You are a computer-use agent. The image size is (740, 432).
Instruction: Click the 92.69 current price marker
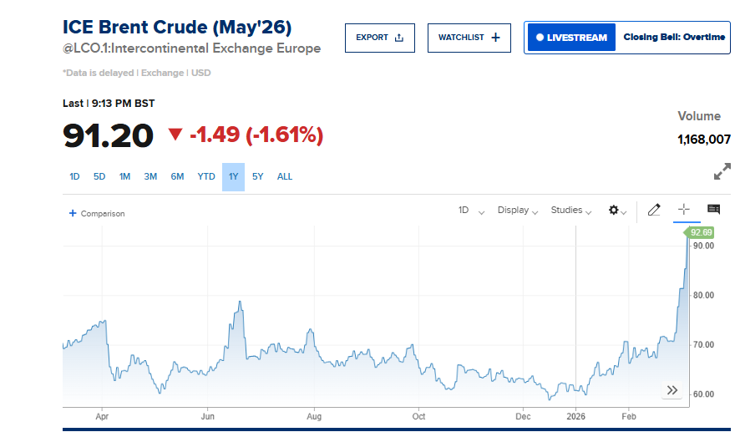pos(700,232)
